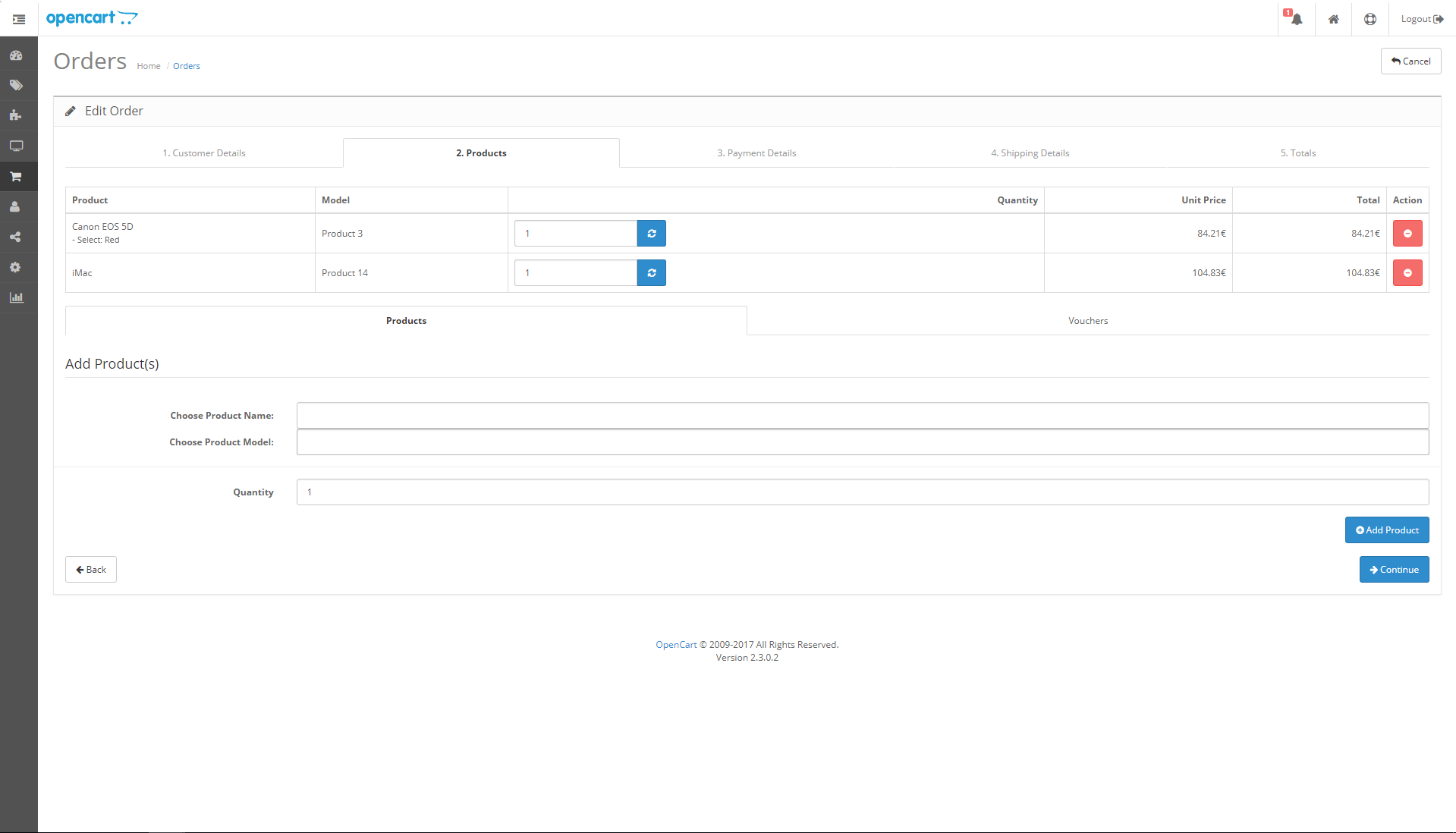Click the Add Product button
The height and width of the screenshot is (833, 1456).
click(x=1387, y=530)
